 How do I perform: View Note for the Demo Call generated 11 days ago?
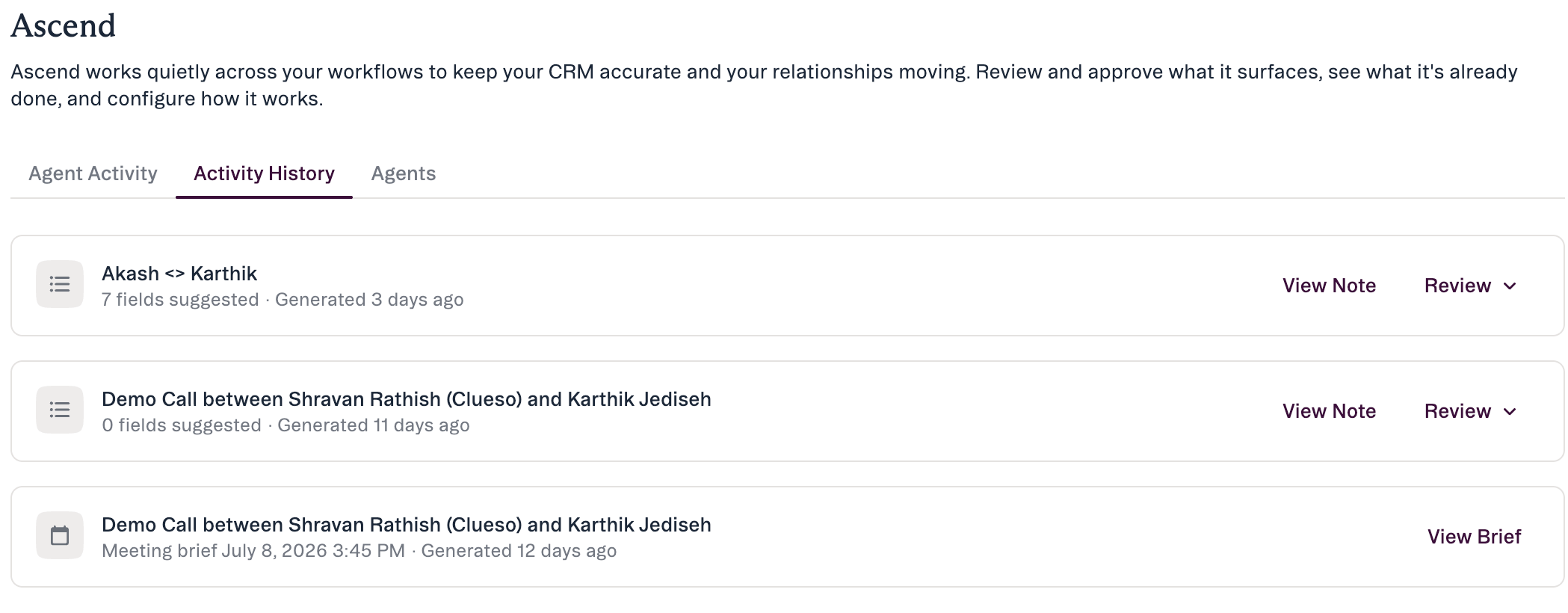coord(1329,411)
